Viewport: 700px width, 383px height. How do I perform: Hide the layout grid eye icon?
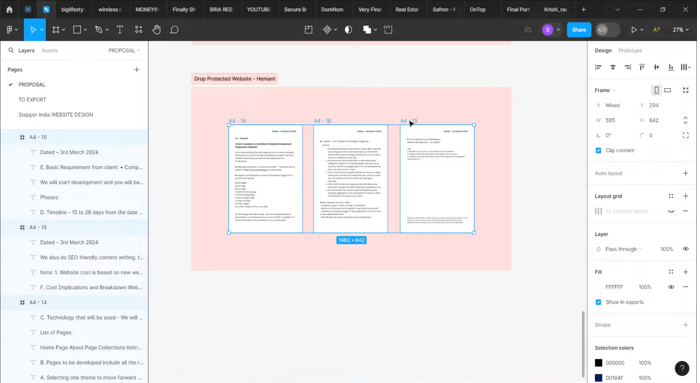671,211
